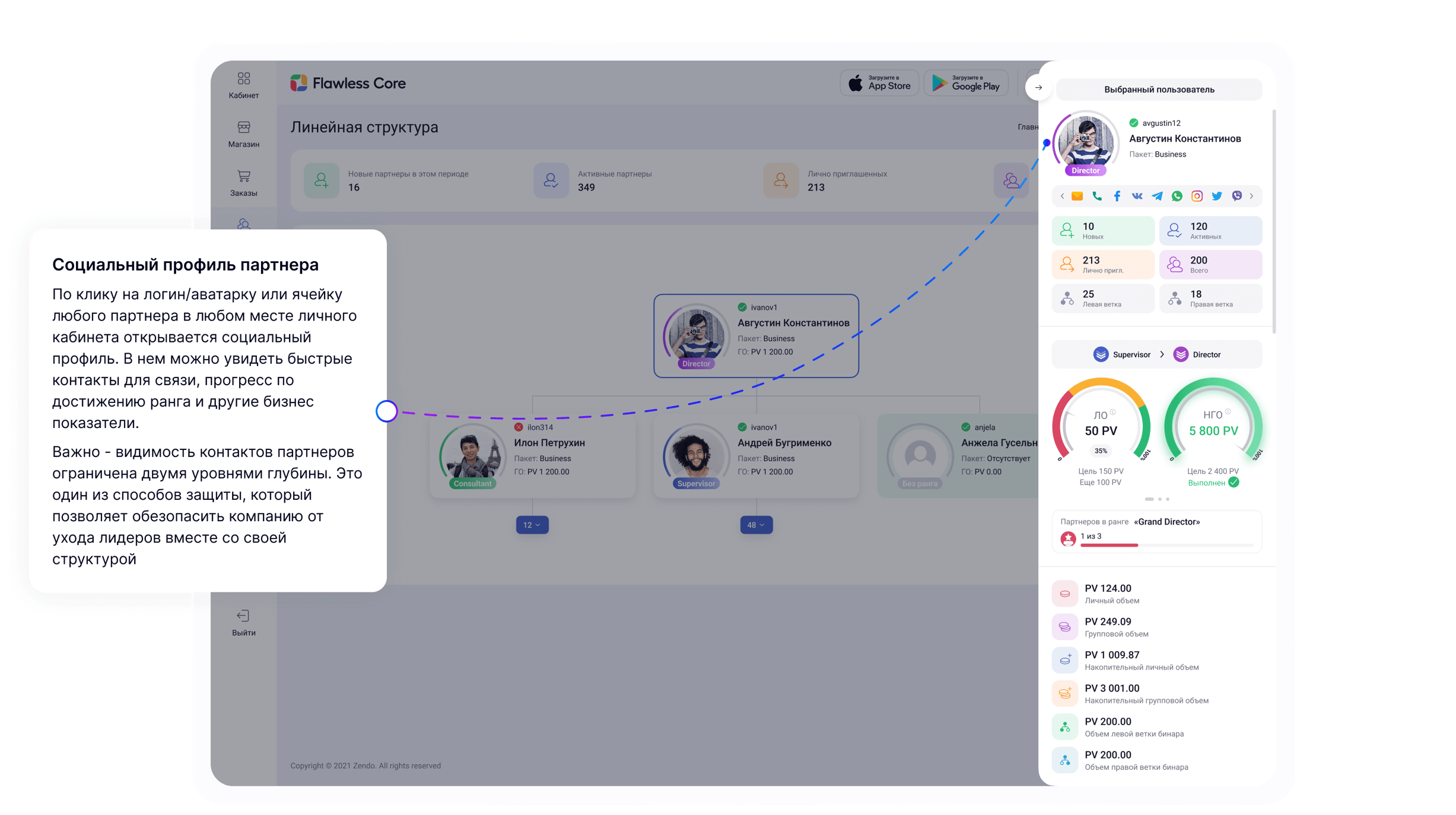Click the App Store download button
The height and width of the screenshot is (815, 1456).
click(879, 83)
